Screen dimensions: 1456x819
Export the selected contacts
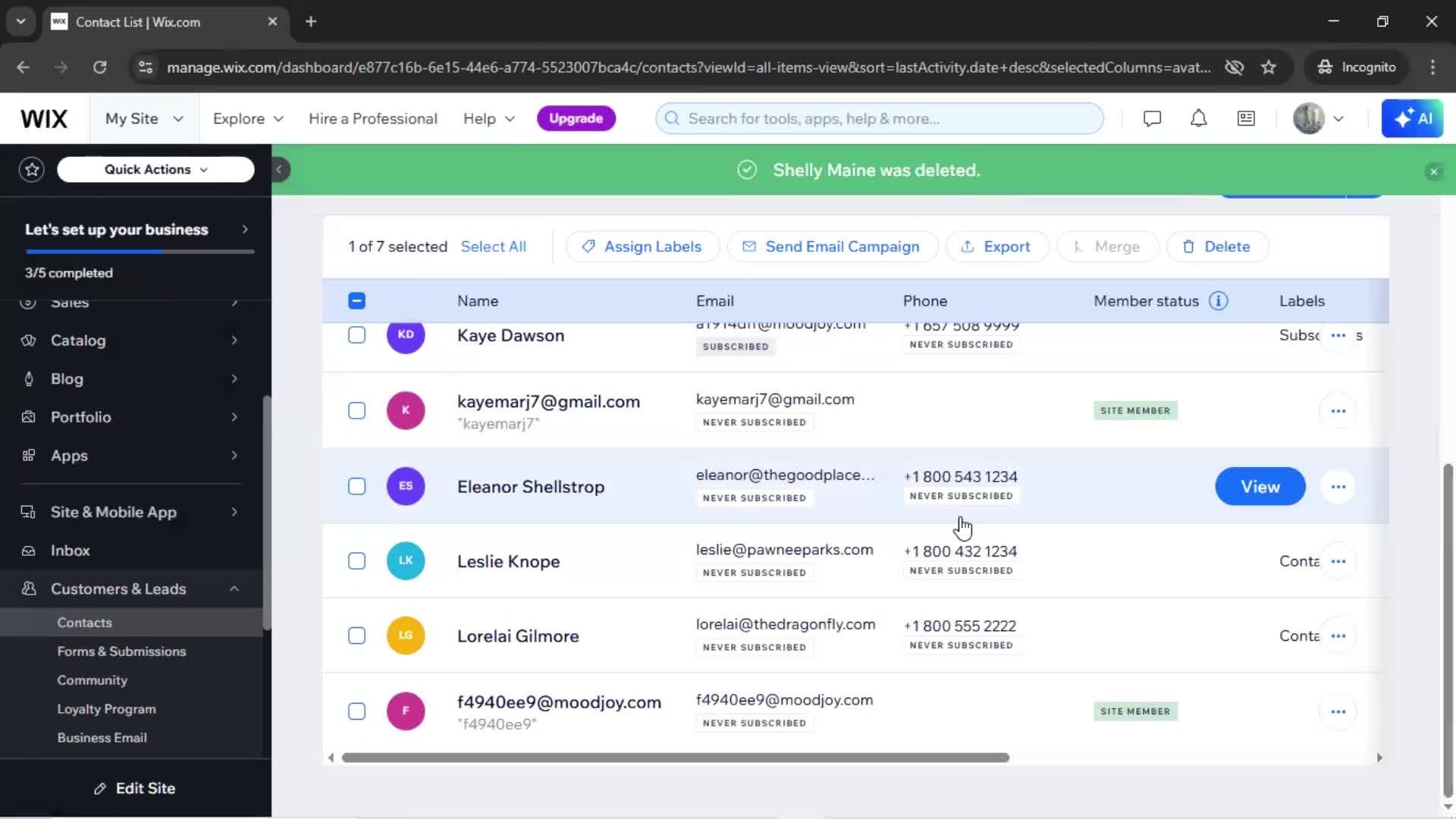[996, 246]
